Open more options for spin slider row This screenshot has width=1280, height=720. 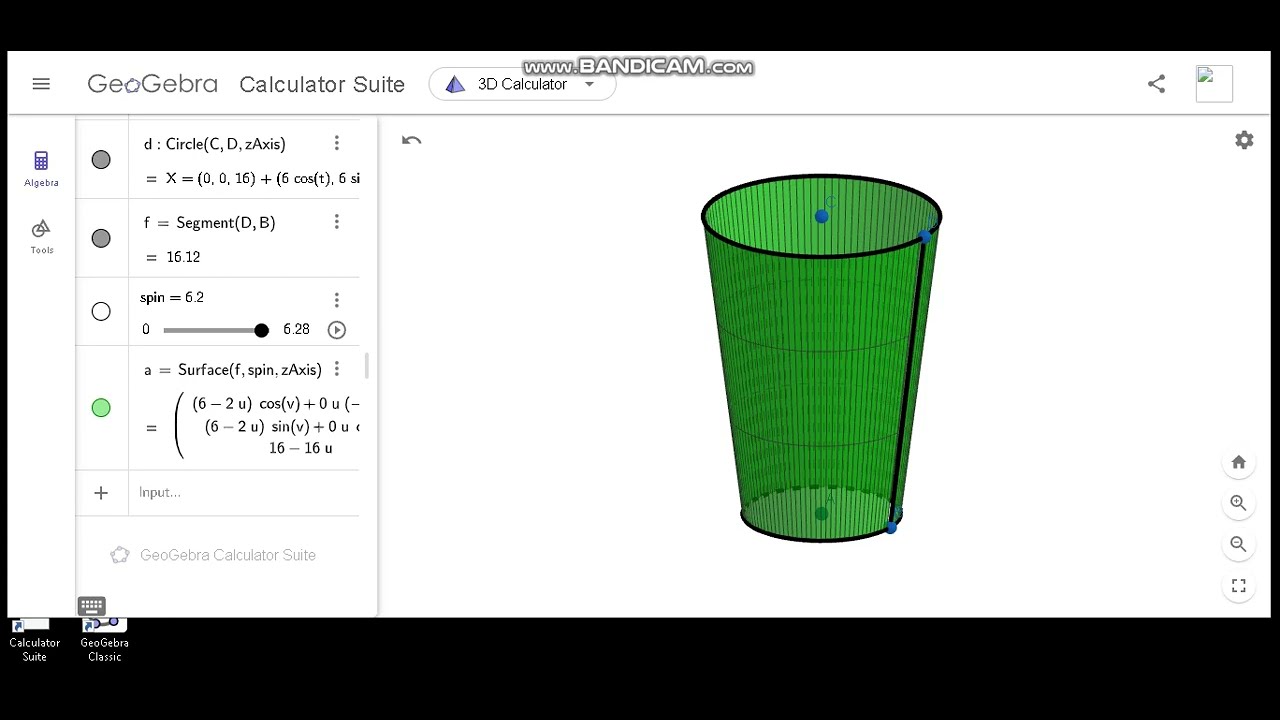[337, 299]
